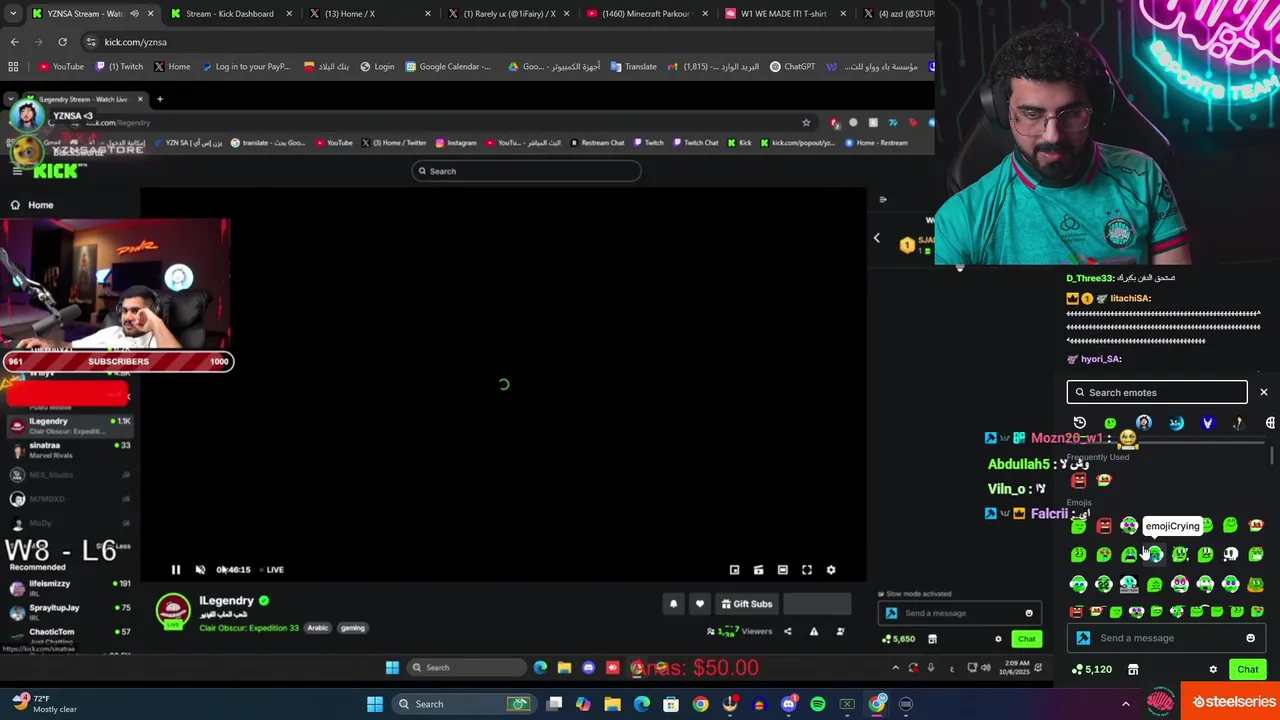Open the apps grid in bookmarks bar
The width and height of the screenshot is (1280, 720).
click(13, 67)
